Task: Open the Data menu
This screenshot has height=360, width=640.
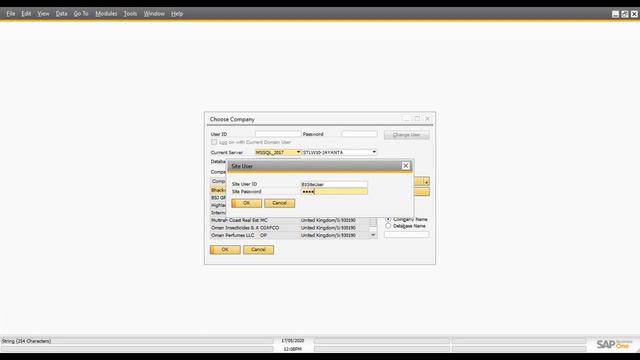Action: click(61, 13)
